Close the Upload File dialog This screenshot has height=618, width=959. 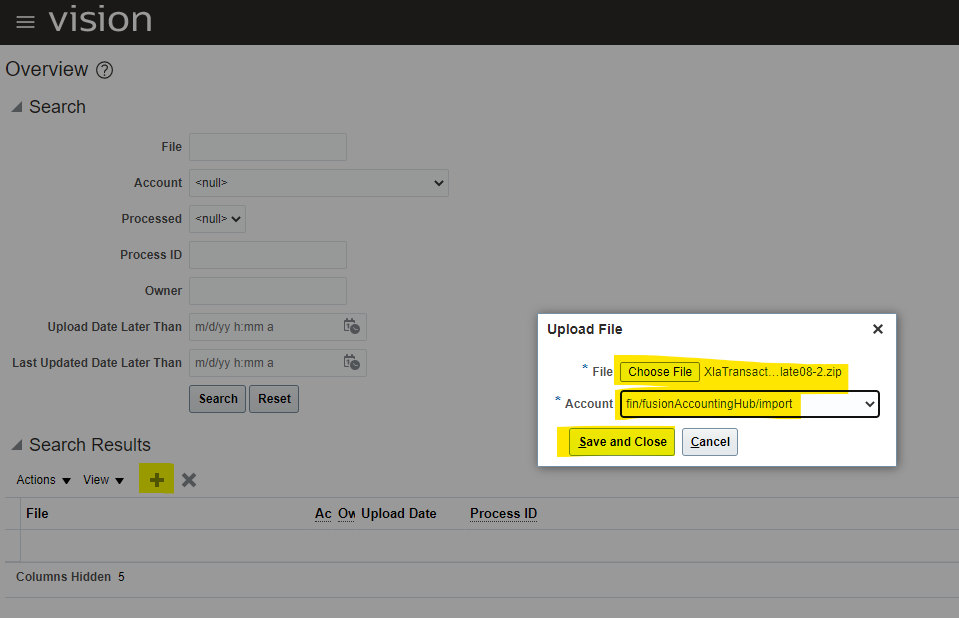coord(877,329)
